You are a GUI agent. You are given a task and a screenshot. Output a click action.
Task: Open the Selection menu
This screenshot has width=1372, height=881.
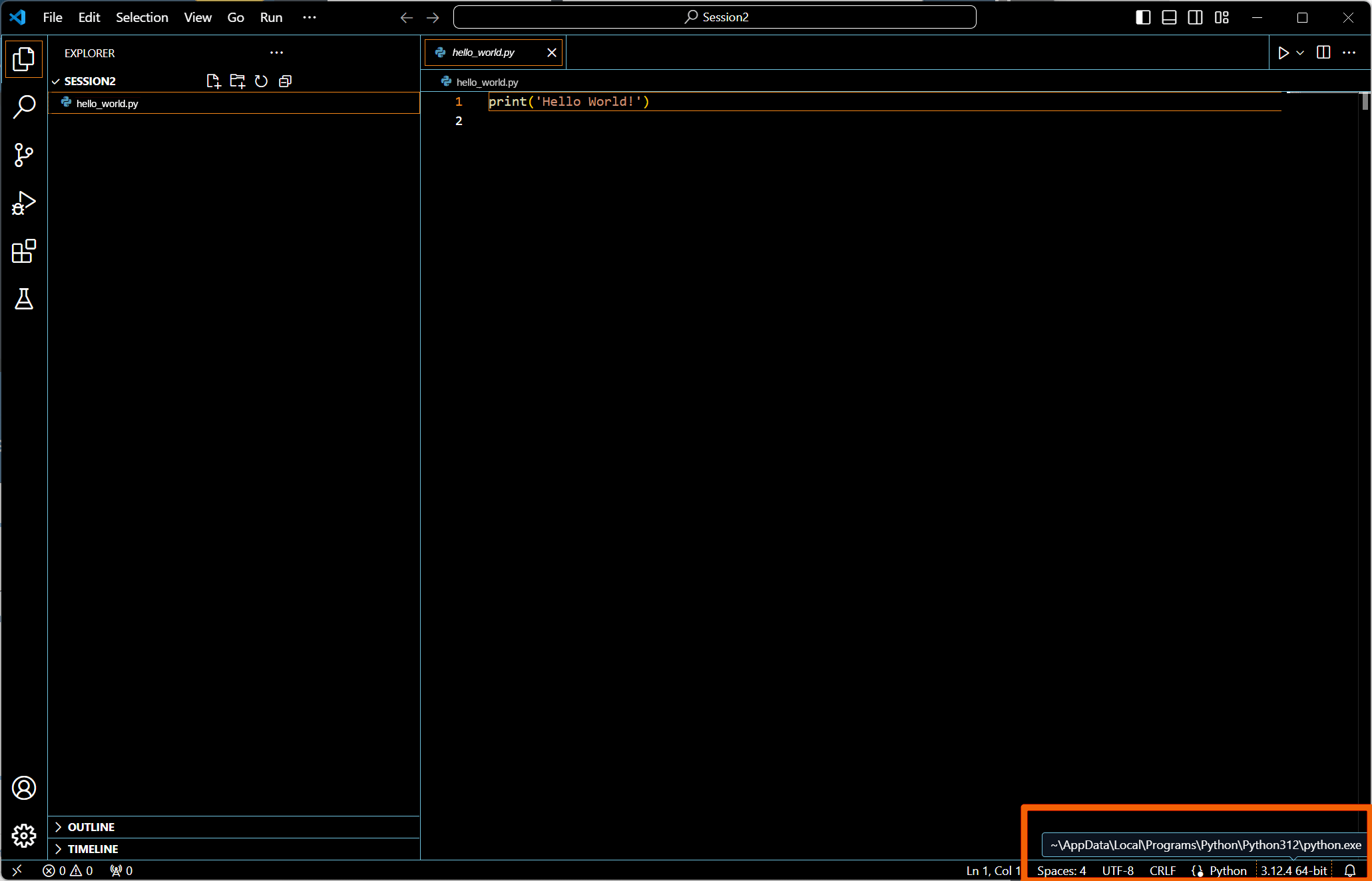(x=142, y=17)
